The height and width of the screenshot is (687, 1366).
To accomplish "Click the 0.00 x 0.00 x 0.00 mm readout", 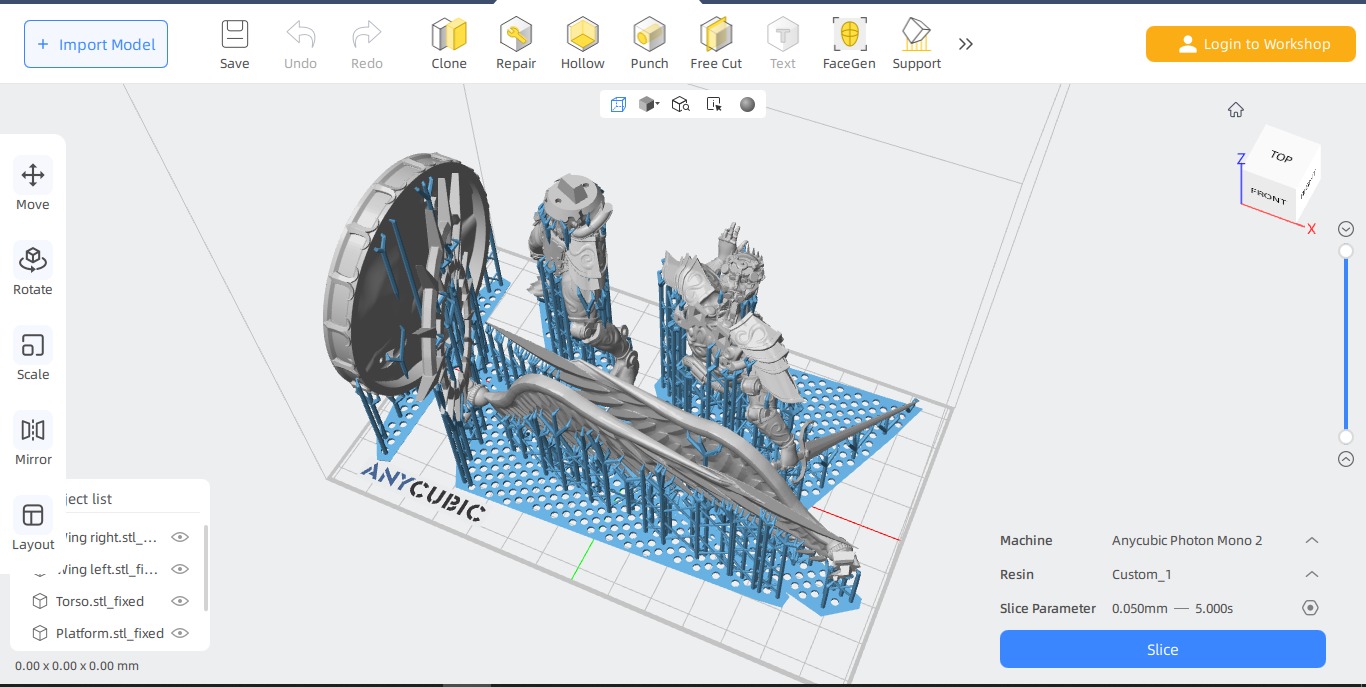I will pyautogui.click(x=77, y=665).
